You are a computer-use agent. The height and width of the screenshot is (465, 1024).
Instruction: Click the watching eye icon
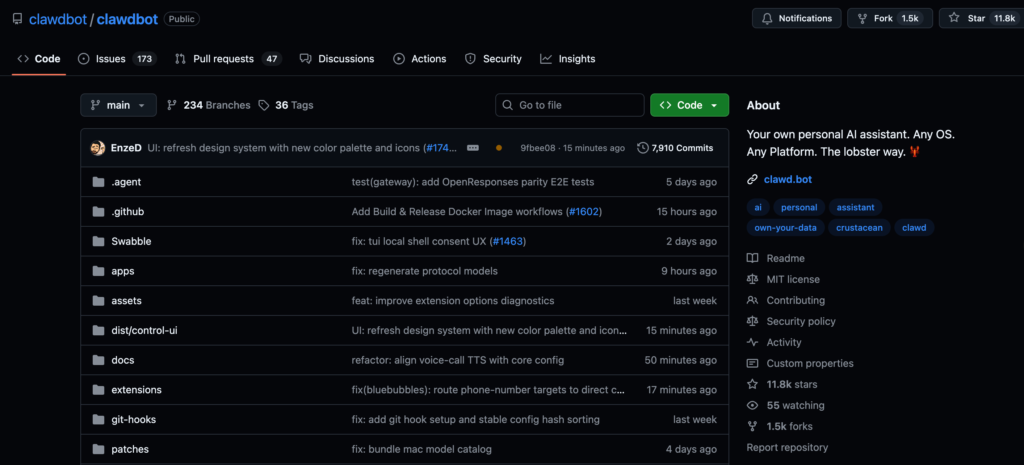click(x=752, y=406)
